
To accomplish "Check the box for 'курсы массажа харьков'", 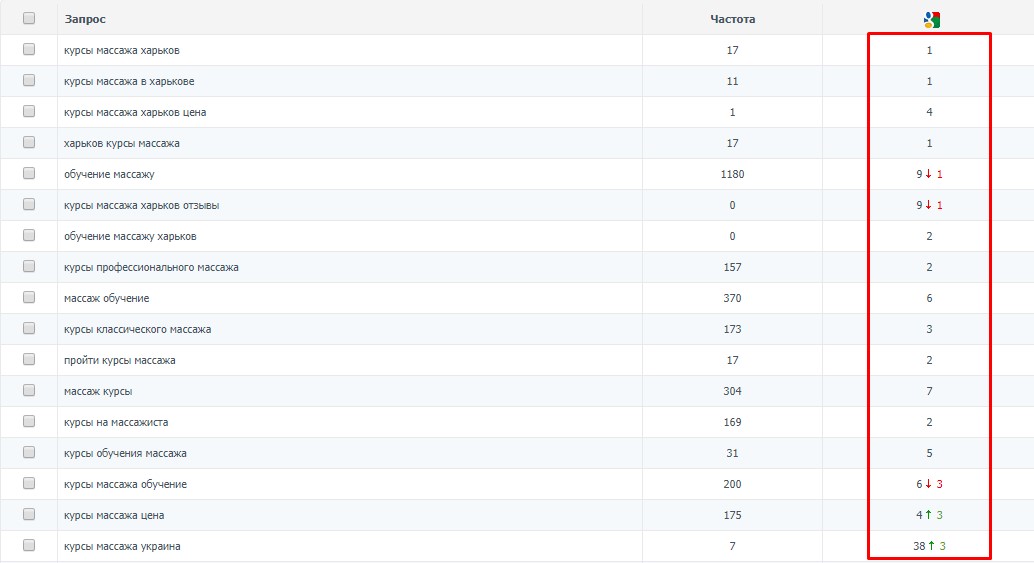I will point(29,49).
